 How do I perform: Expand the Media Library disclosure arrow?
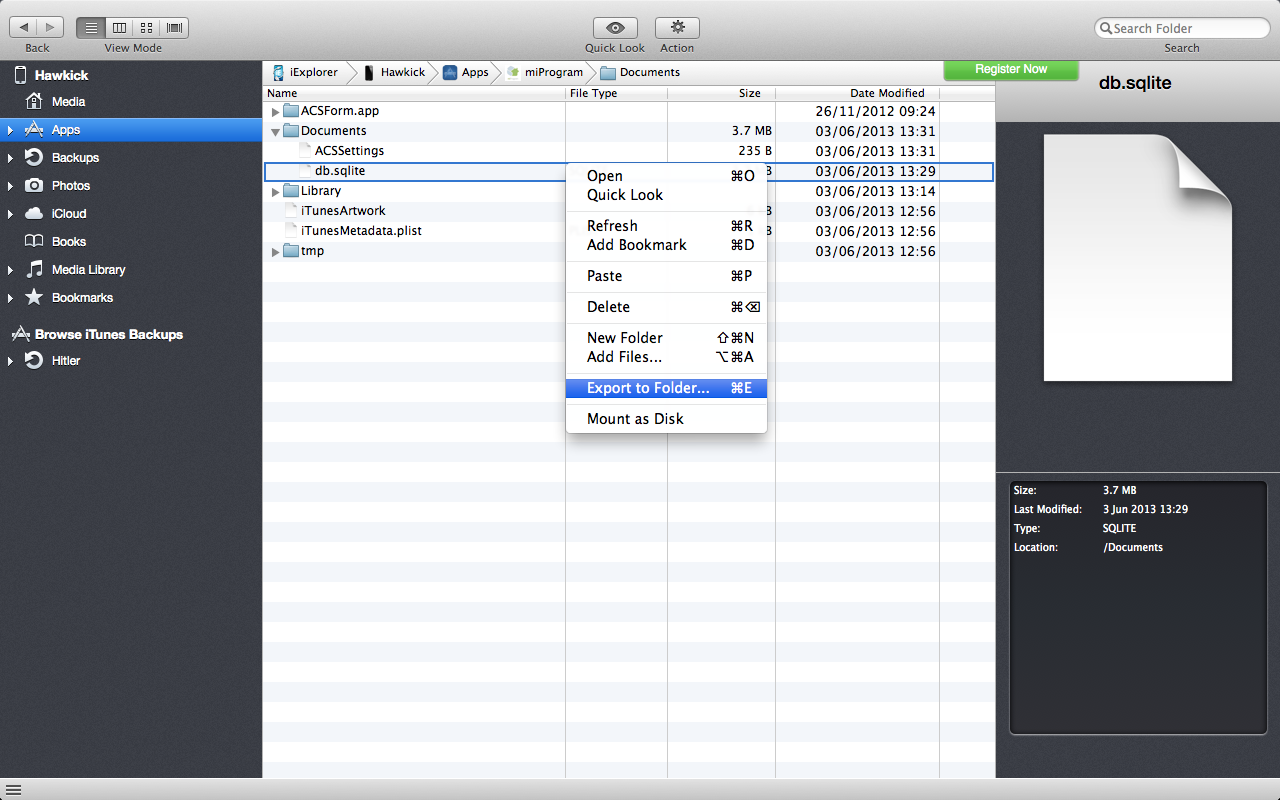10,270
